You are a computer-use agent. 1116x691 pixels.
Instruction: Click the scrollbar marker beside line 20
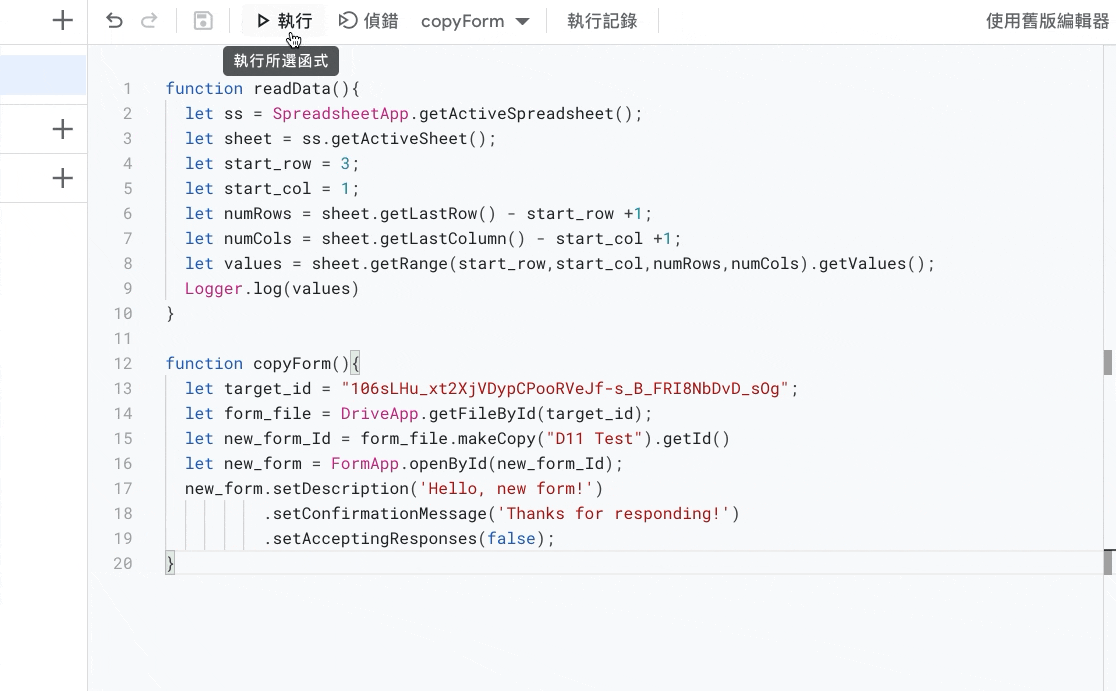[1108, 563]
